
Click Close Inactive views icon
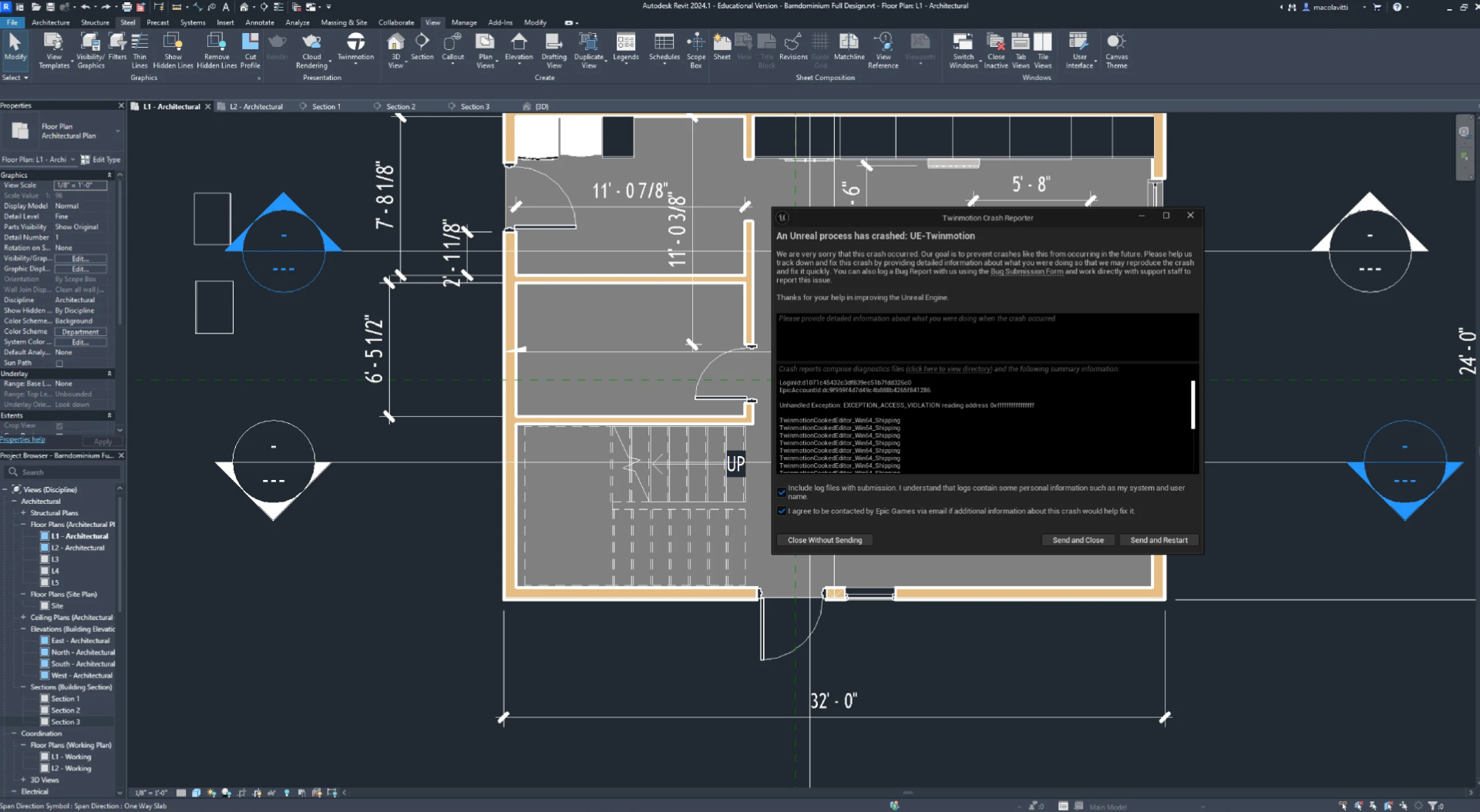pos(996,51)
